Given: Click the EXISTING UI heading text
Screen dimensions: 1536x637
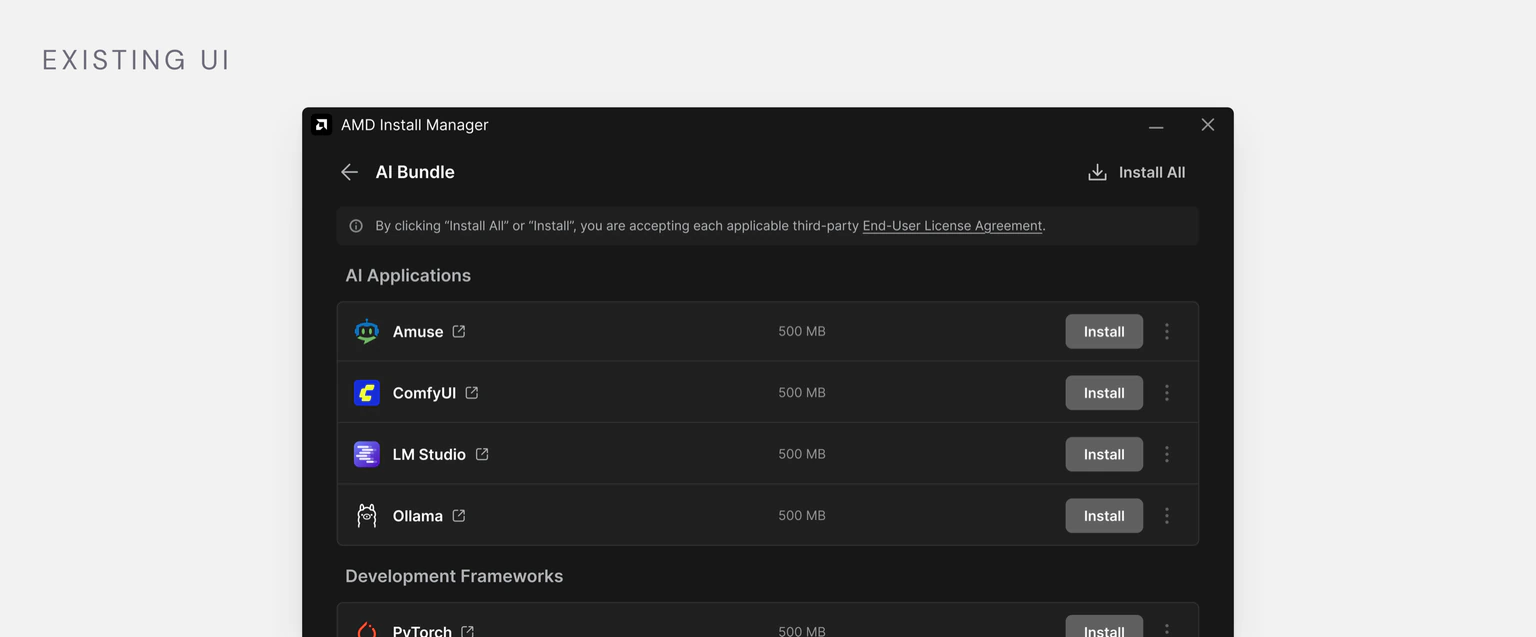Looking at the screenshot, I should [136, 60].
